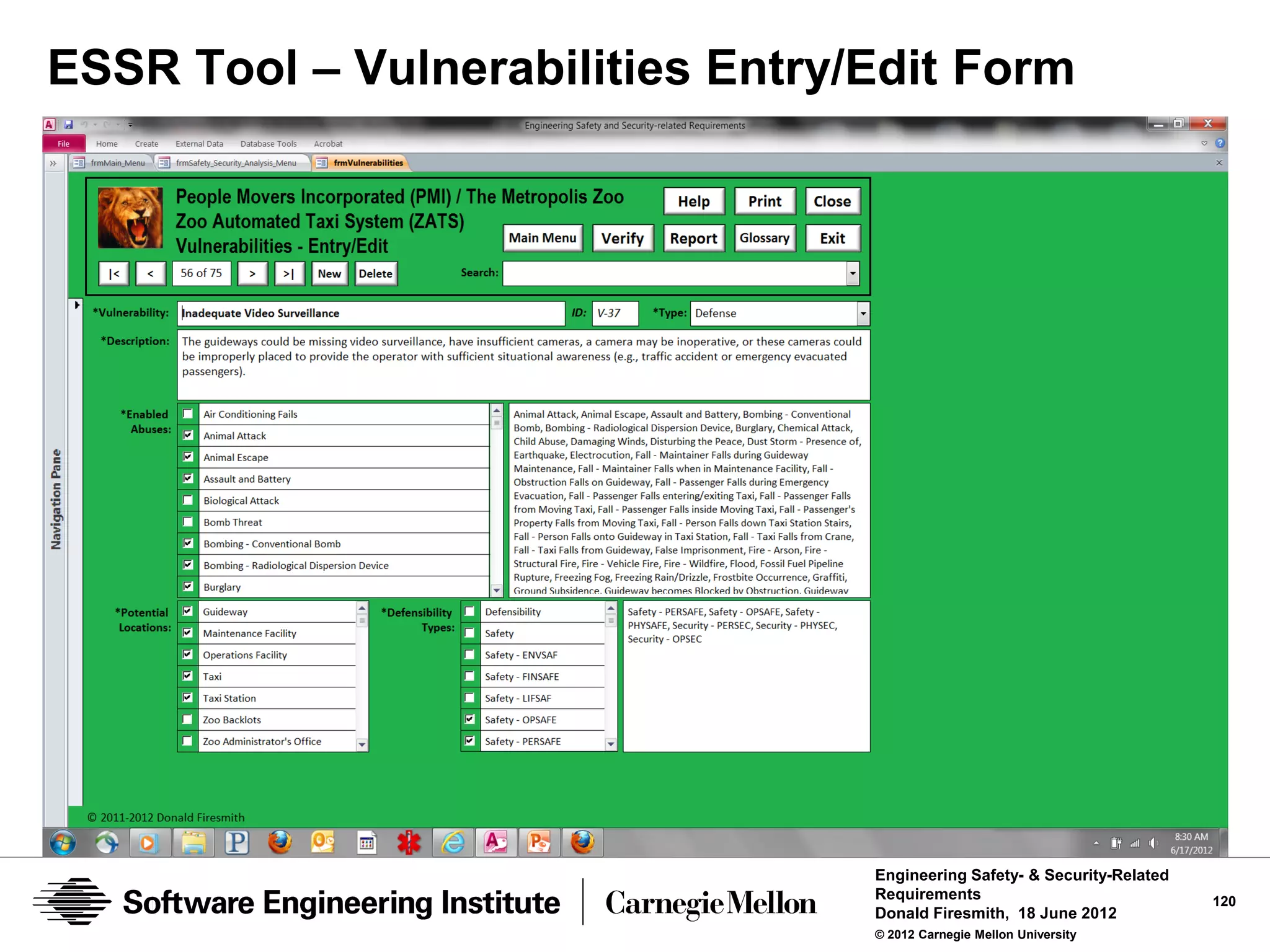Uncheck the Animal Attack abuse
1270x952 pixels.
[188, 435]
